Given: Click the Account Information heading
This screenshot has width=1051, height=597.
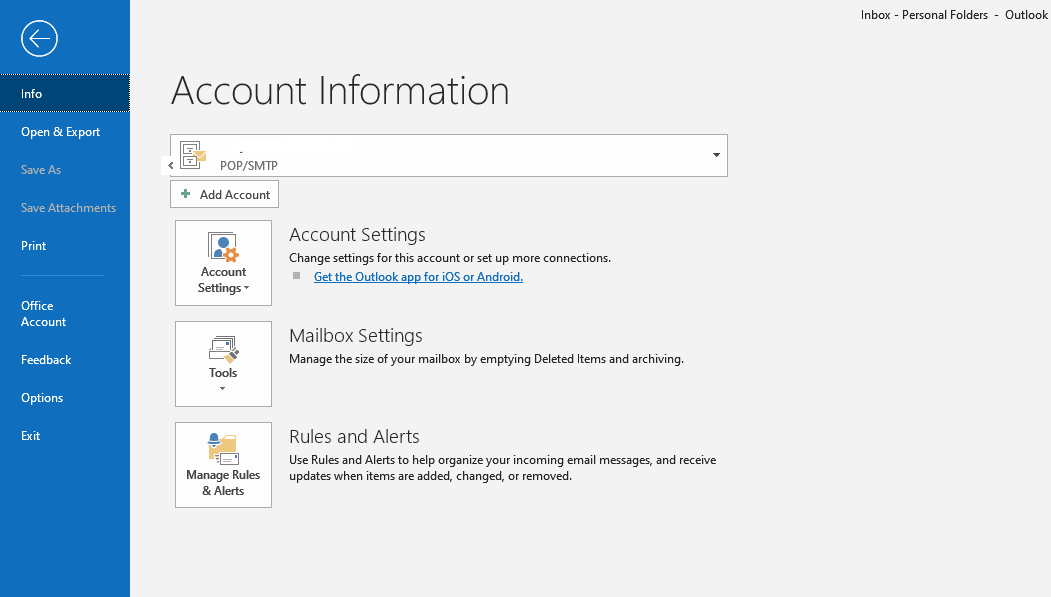Looking at the screenshot, I should click(340, 91).
